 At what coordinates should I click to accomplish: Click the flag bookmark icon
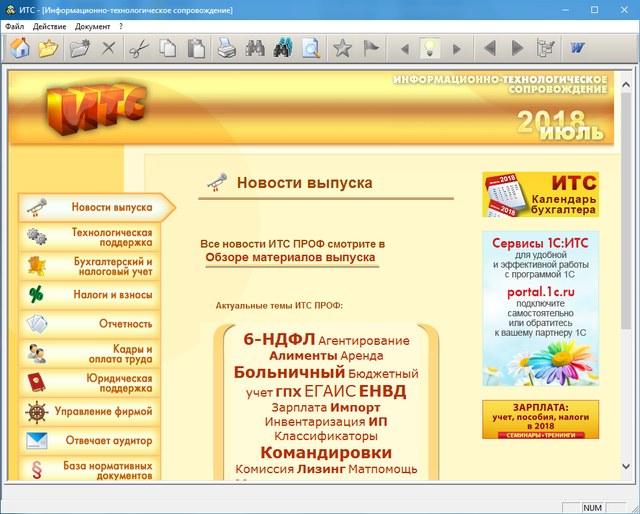(x=371, y=47)
